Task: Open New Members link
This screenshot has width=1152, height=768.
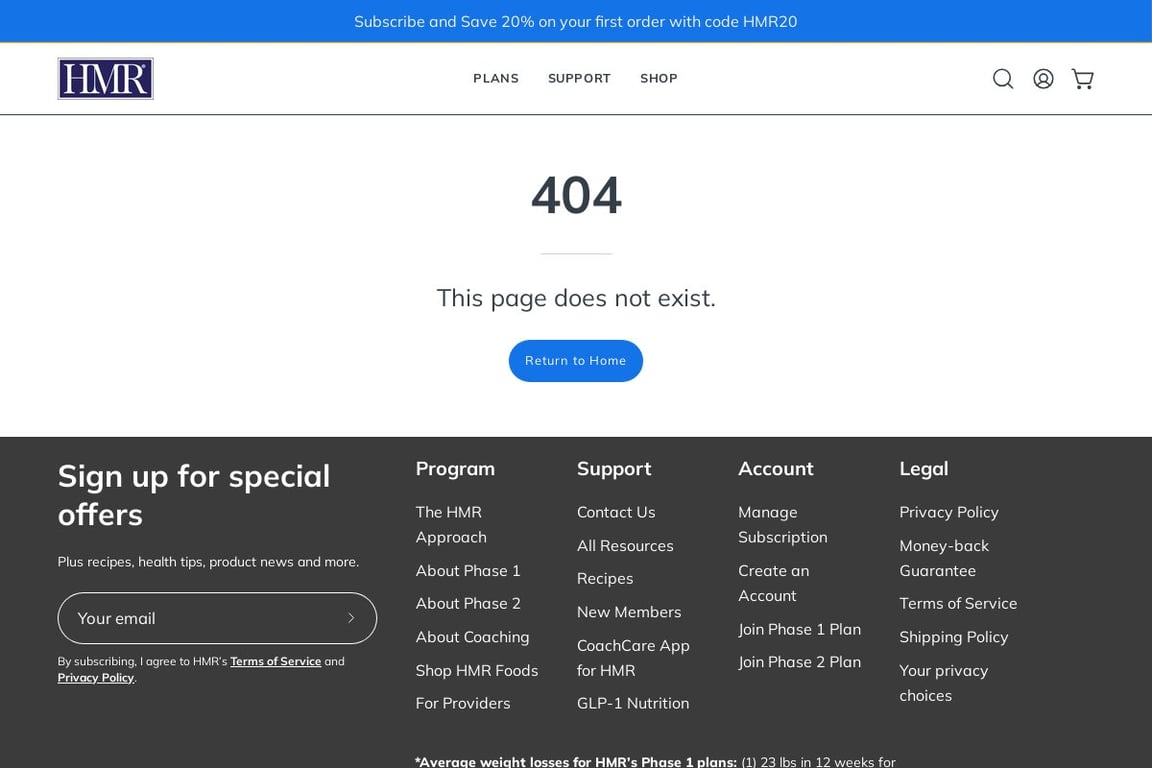Action: click(x=629, y=612)
